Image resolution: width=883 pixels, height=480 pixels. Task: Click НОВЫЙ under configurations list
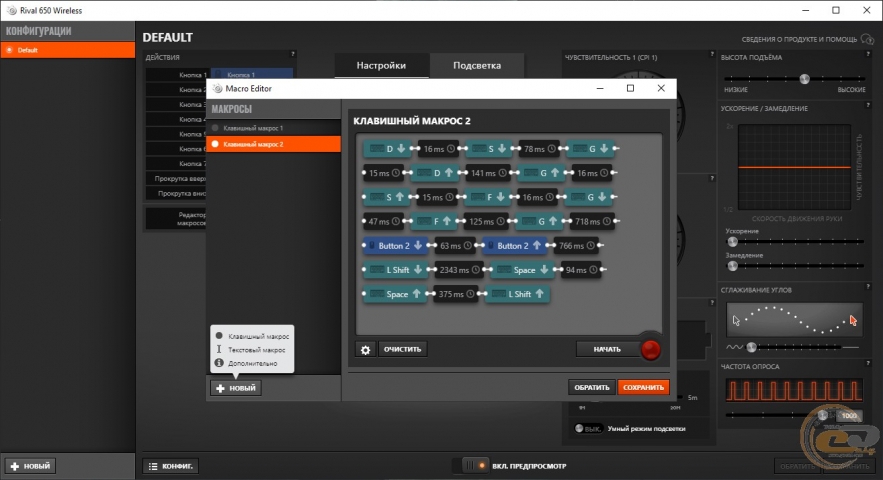point(30,466)
